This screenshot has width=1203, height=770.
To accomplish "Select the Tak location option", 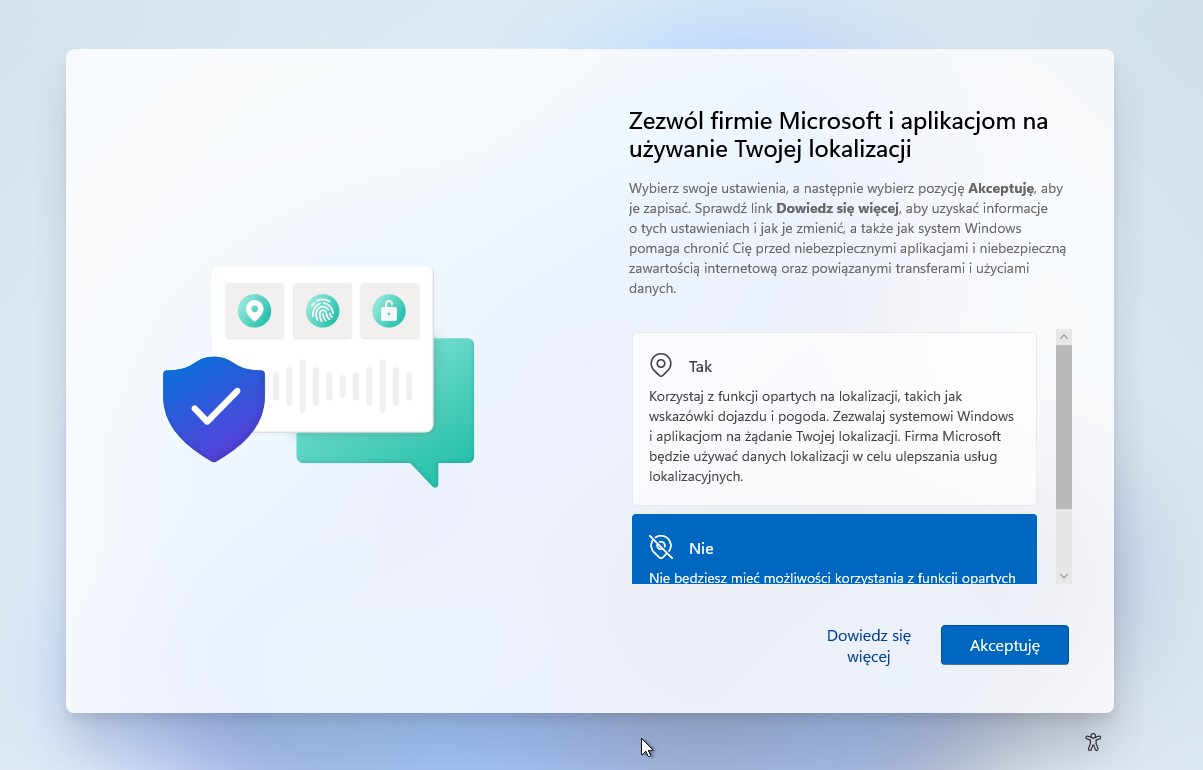I will click(x=834, y=366).
